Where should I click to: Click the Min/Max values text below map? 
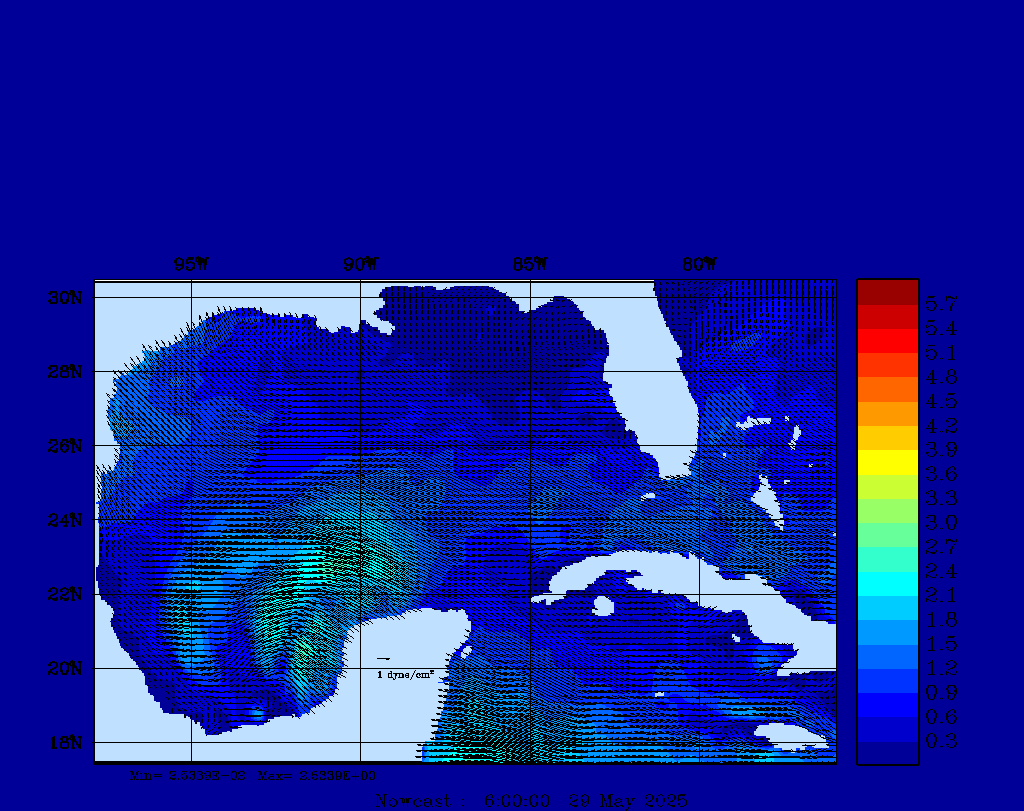click(x=253, y=775)
